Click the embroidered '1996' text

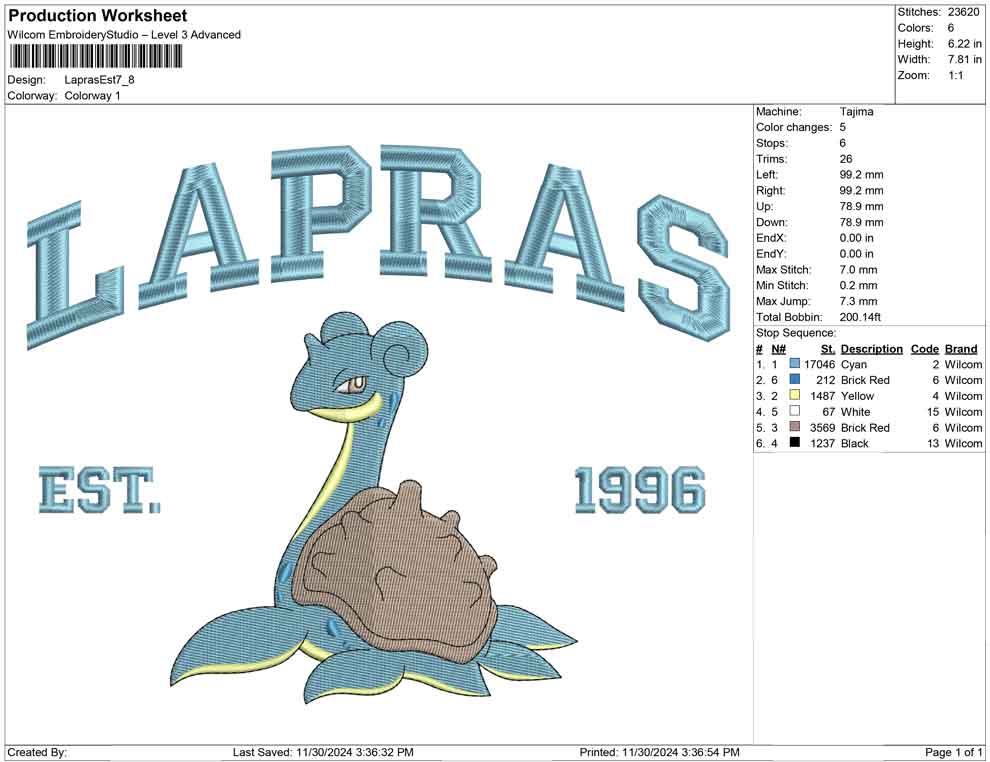(x=640, y=490)
